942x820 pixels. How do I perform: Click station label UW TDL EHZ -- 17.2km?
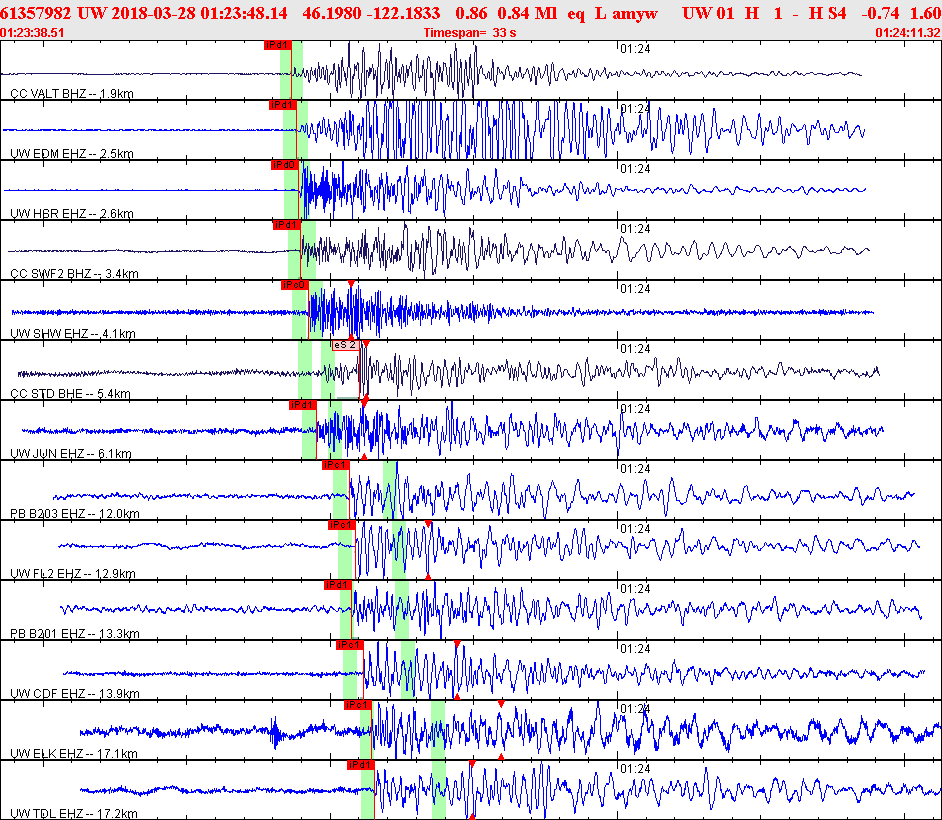click(74, 814)
